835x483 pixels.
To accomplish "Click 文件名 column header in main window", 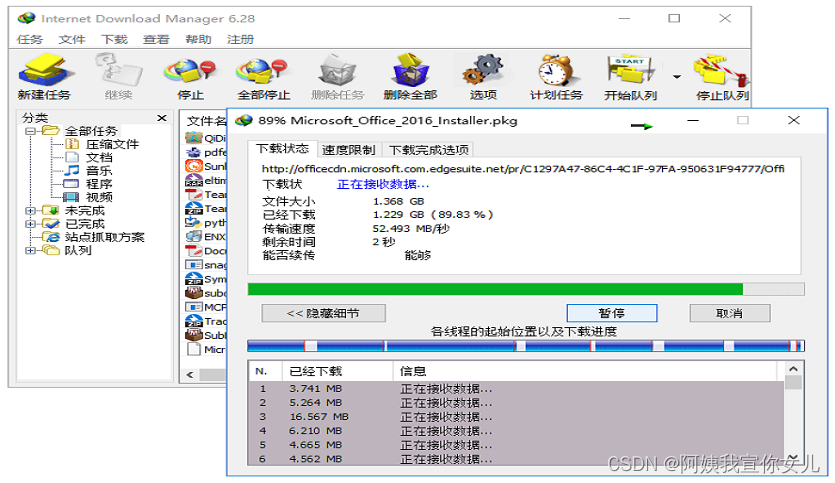I will tap(207, 121).
